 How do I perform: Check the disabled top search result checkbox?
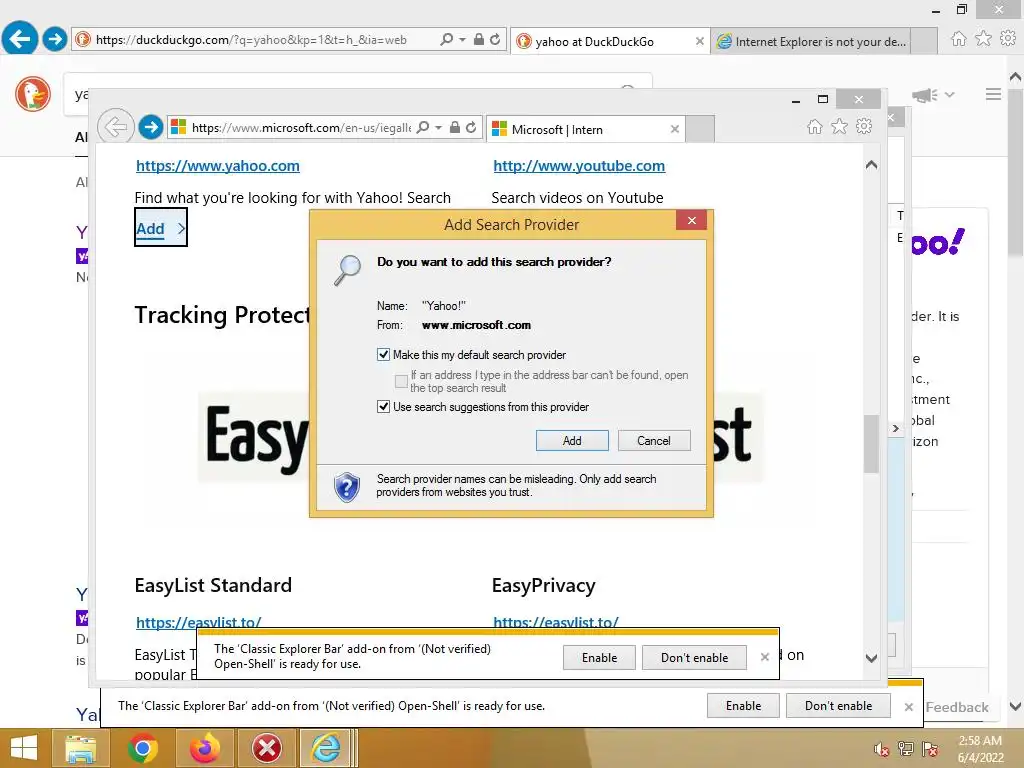[402, 381]
